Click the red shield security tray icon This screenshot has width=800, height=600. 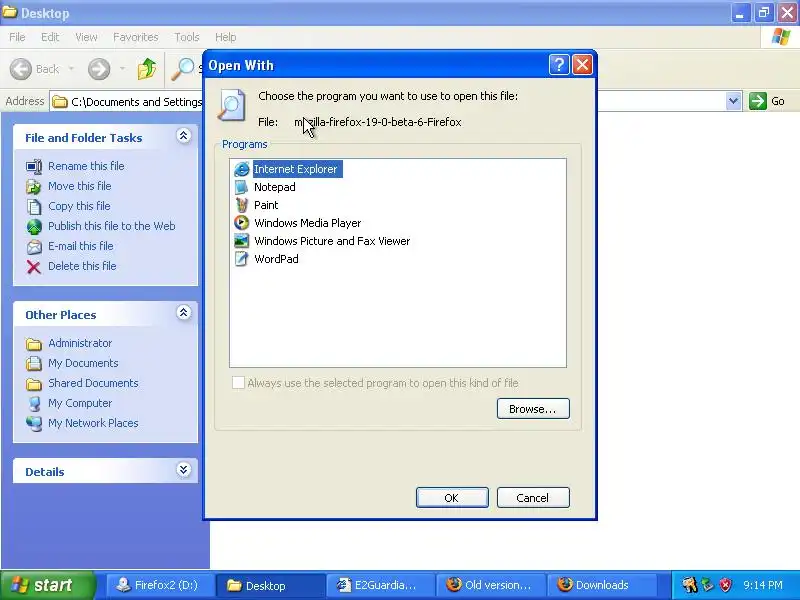[725, 585]
